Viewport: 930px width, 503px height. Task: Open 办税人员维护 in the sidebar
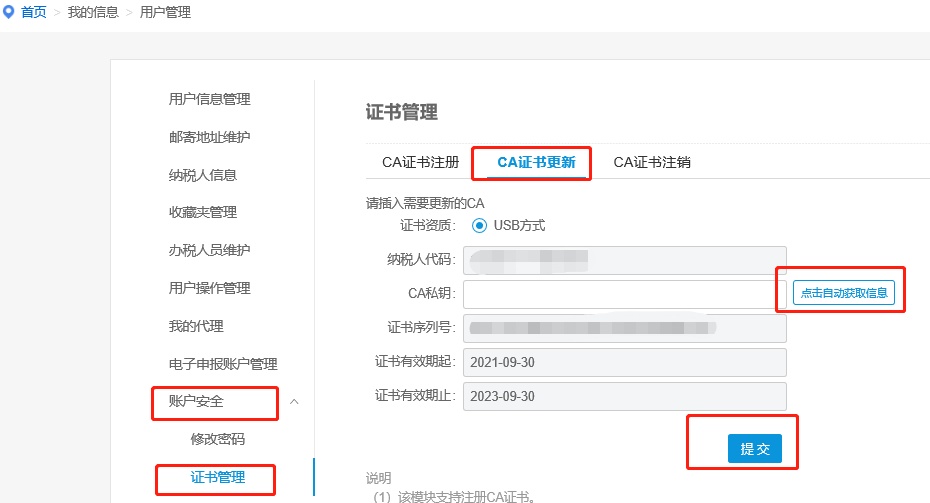coord(209,250)
